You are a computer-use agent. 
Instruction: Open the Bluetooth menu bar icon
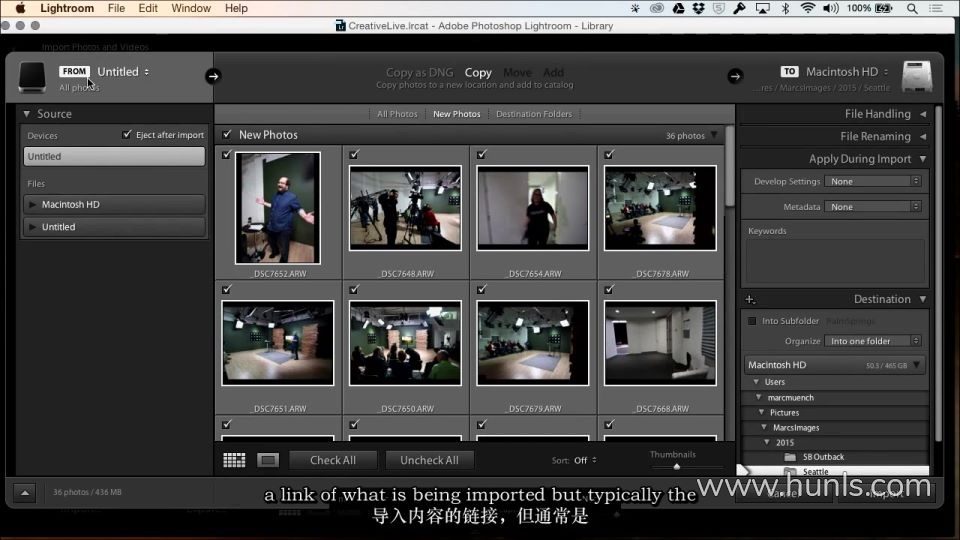(786, 8)
